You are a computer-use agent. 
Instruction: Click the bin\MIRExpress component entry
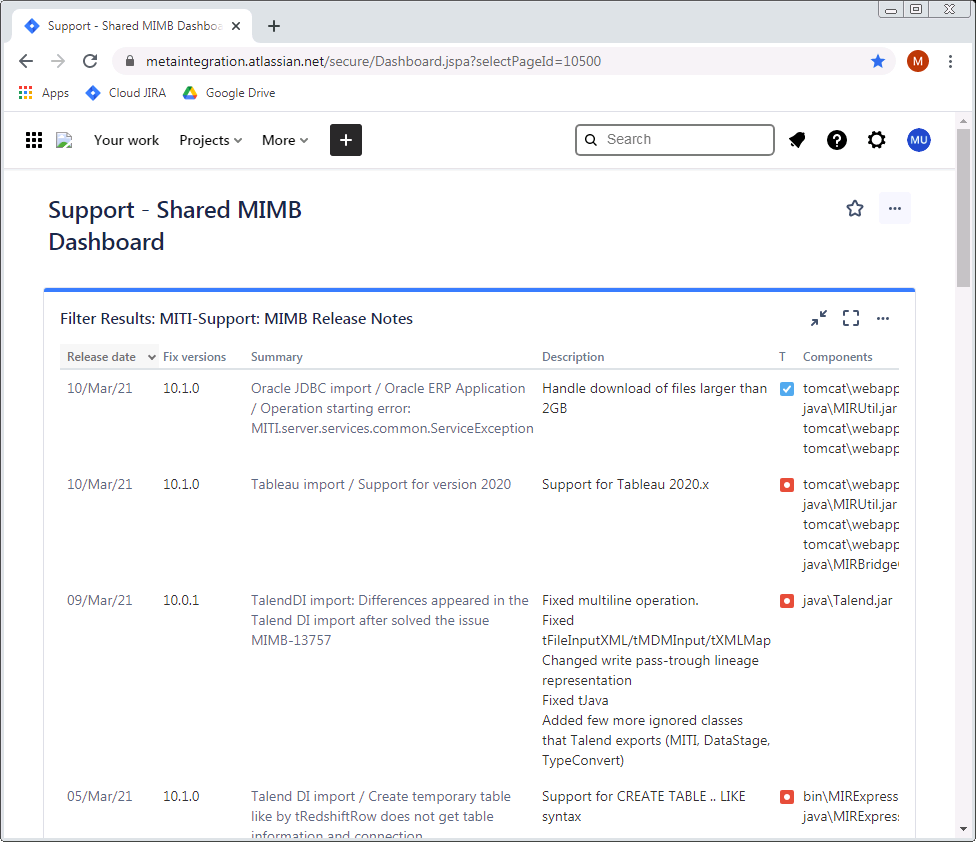coord(850,796)
